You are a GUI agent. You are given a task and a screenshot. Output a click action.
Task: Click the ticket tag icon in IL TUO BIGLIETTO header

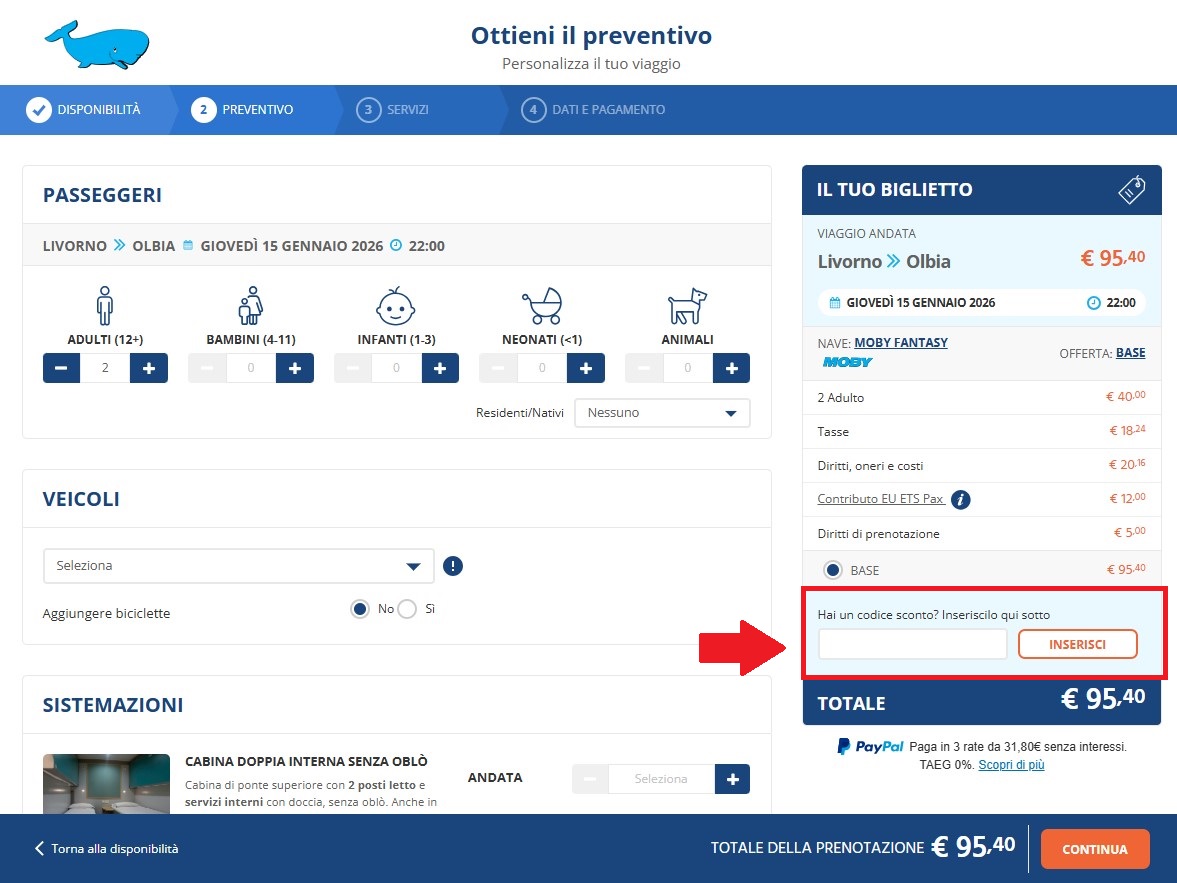tap(1131, 188)
